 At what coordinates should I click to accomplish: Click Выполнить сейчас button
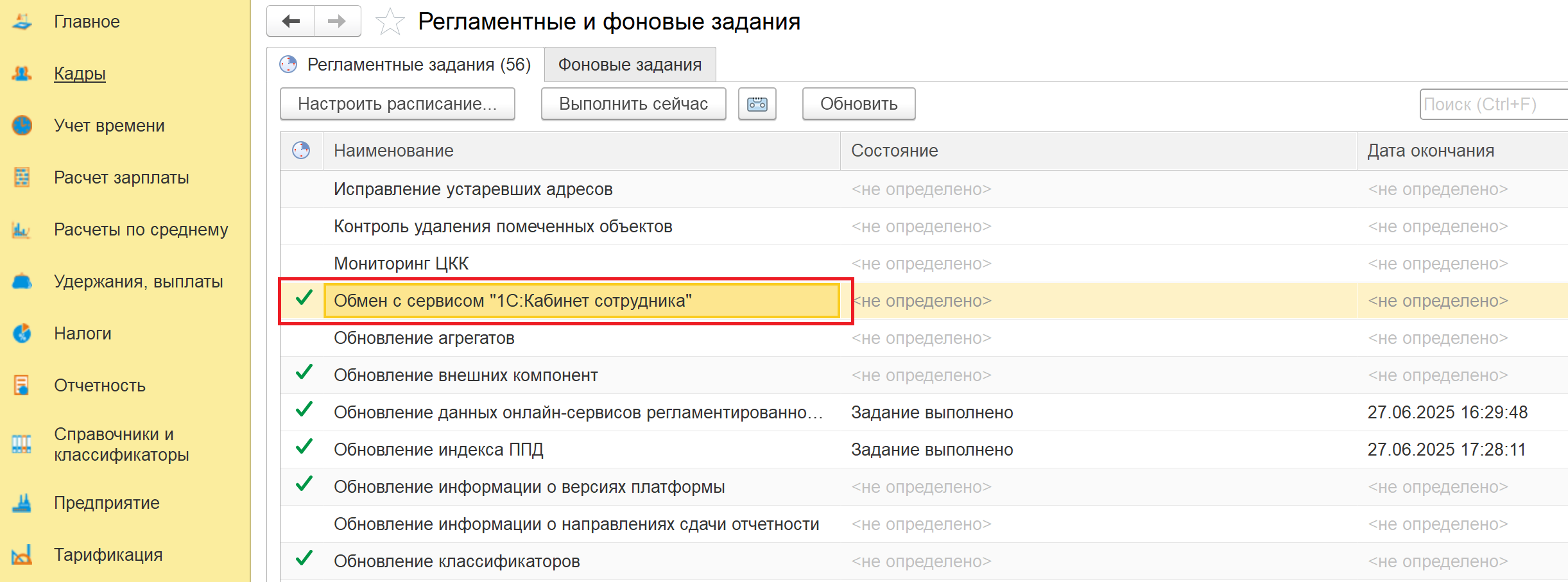tap(633, 104)
